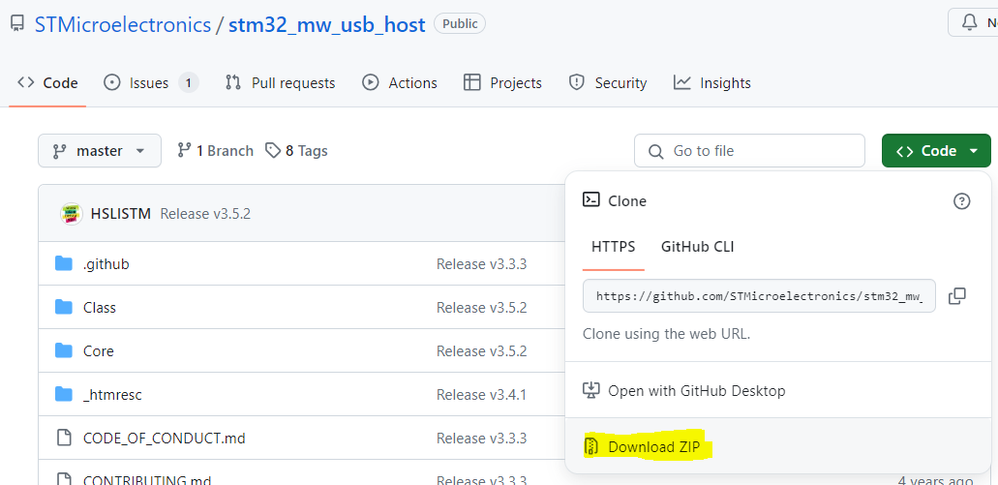Viewport: 998px width, 485px height.
Task: Open the Security tab
Action: (x=607, y=83)
